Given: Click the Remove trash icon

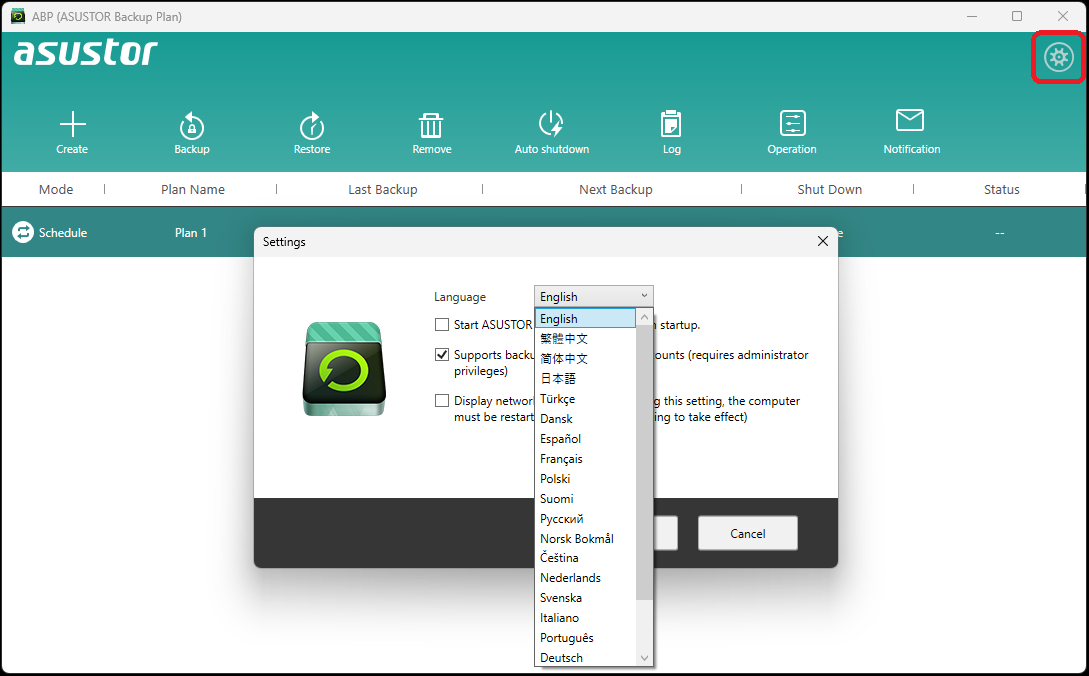Looking at the screenshot, I should [431, 125].
